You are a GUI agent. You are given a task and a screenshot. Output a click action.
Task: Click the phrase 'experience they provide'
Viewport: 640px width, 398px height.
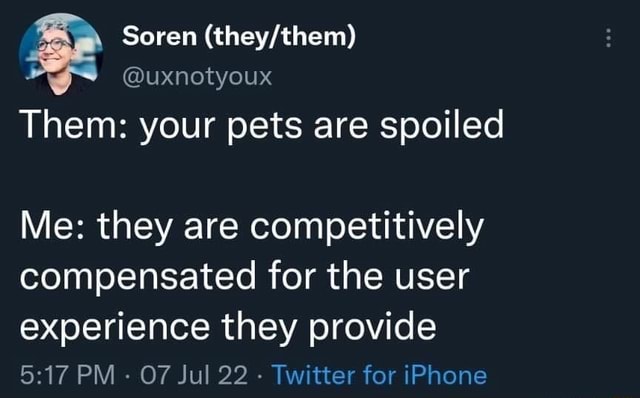(x=228, y=328)
